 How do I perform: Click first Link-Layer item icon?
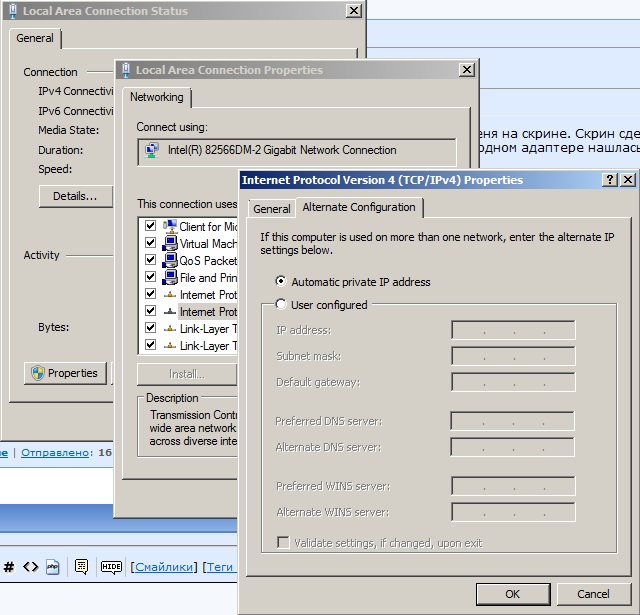pyautogui.click(x=170, y=329)
